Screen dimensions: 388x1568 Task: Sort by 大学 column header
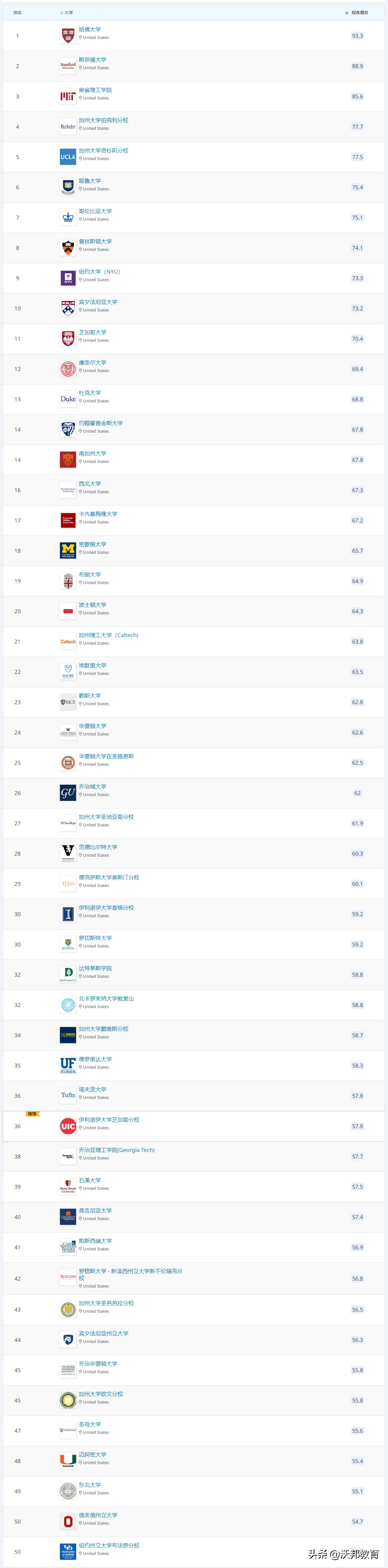tap(68, 12)
